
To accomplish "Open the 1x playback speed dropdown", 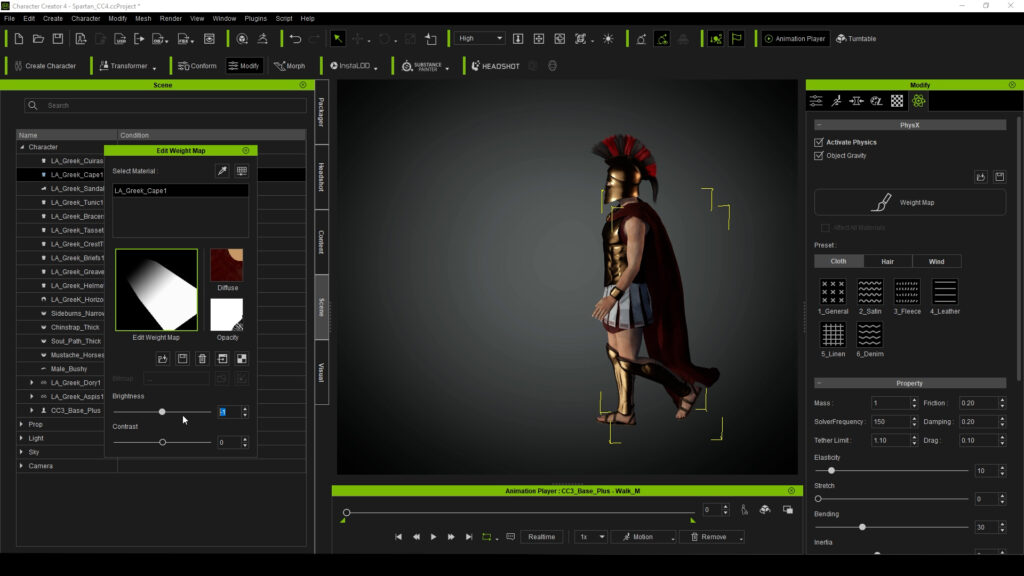I will point(590,537).
